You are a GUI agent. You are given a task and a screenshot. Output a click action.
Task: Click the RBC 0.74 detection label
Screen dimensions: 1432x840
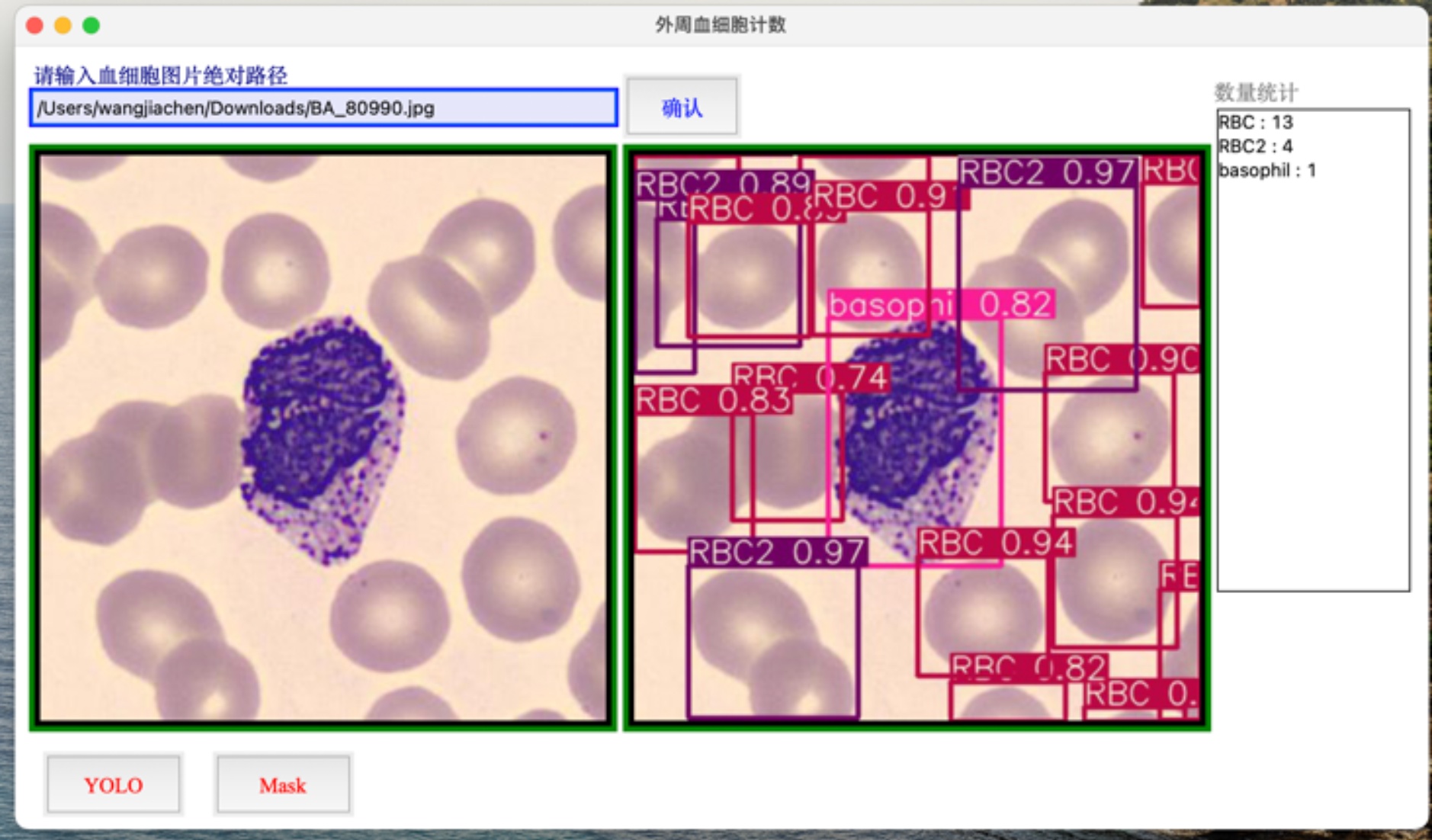[x=811, y=377]
